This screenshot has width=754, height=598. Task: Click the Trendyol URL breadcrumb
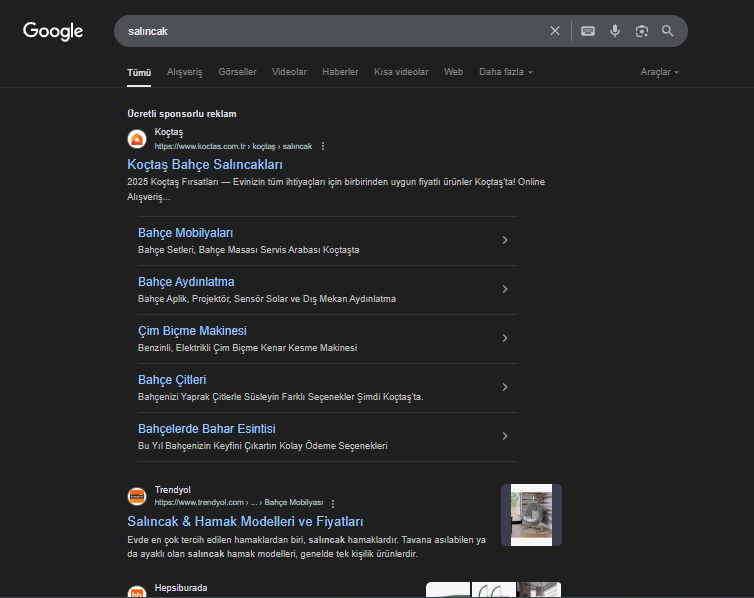[239, 502]
